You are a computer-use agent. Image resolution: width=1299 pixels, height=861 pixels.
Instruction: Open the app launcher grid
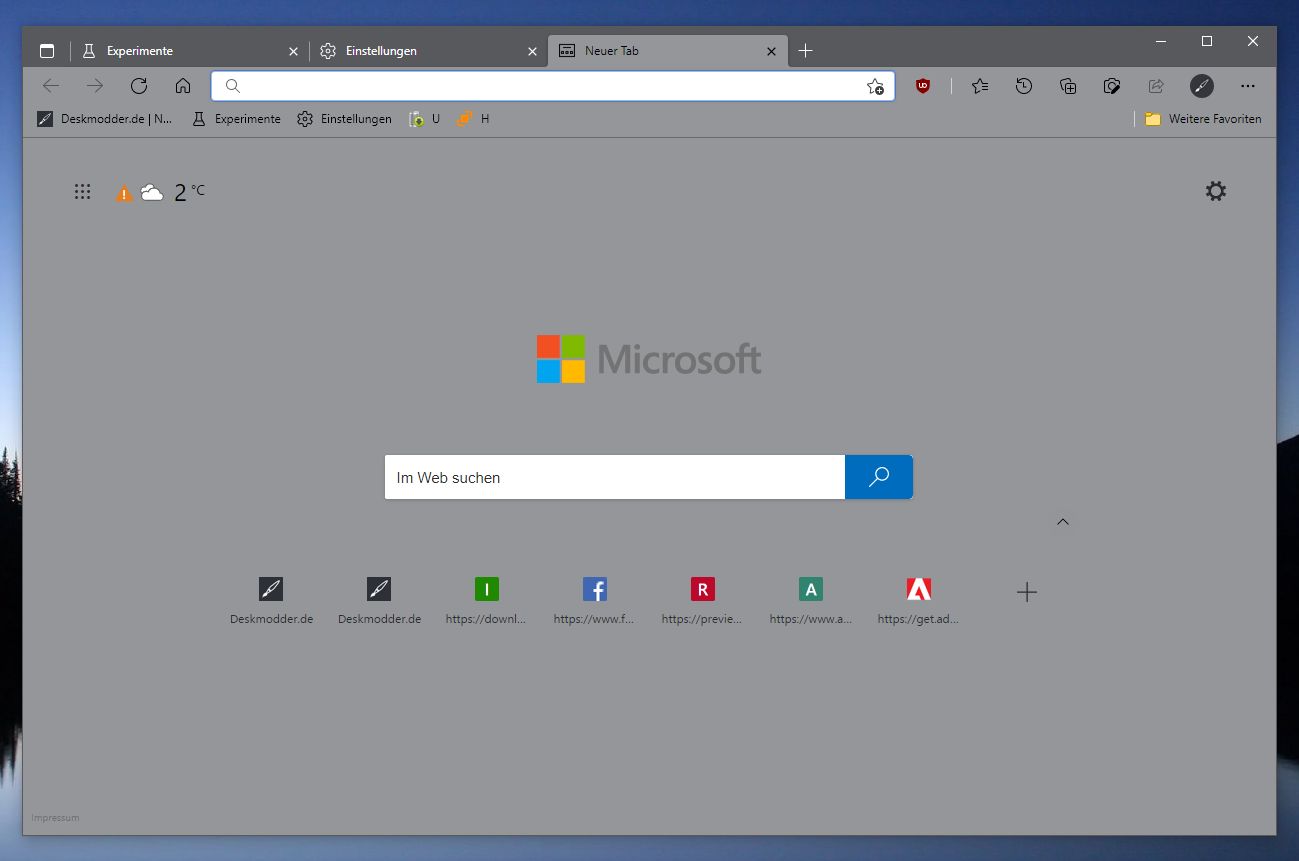click(83, 192)
